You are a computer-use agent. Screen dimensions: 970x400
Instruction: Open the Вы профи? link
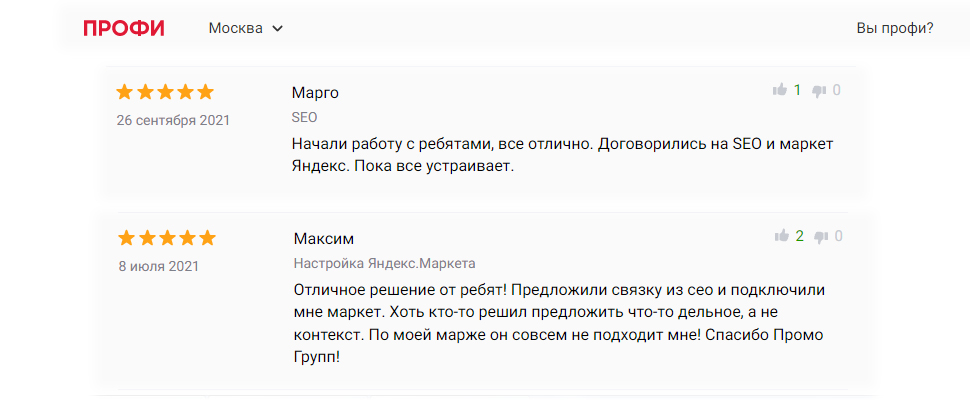point(895,28)
